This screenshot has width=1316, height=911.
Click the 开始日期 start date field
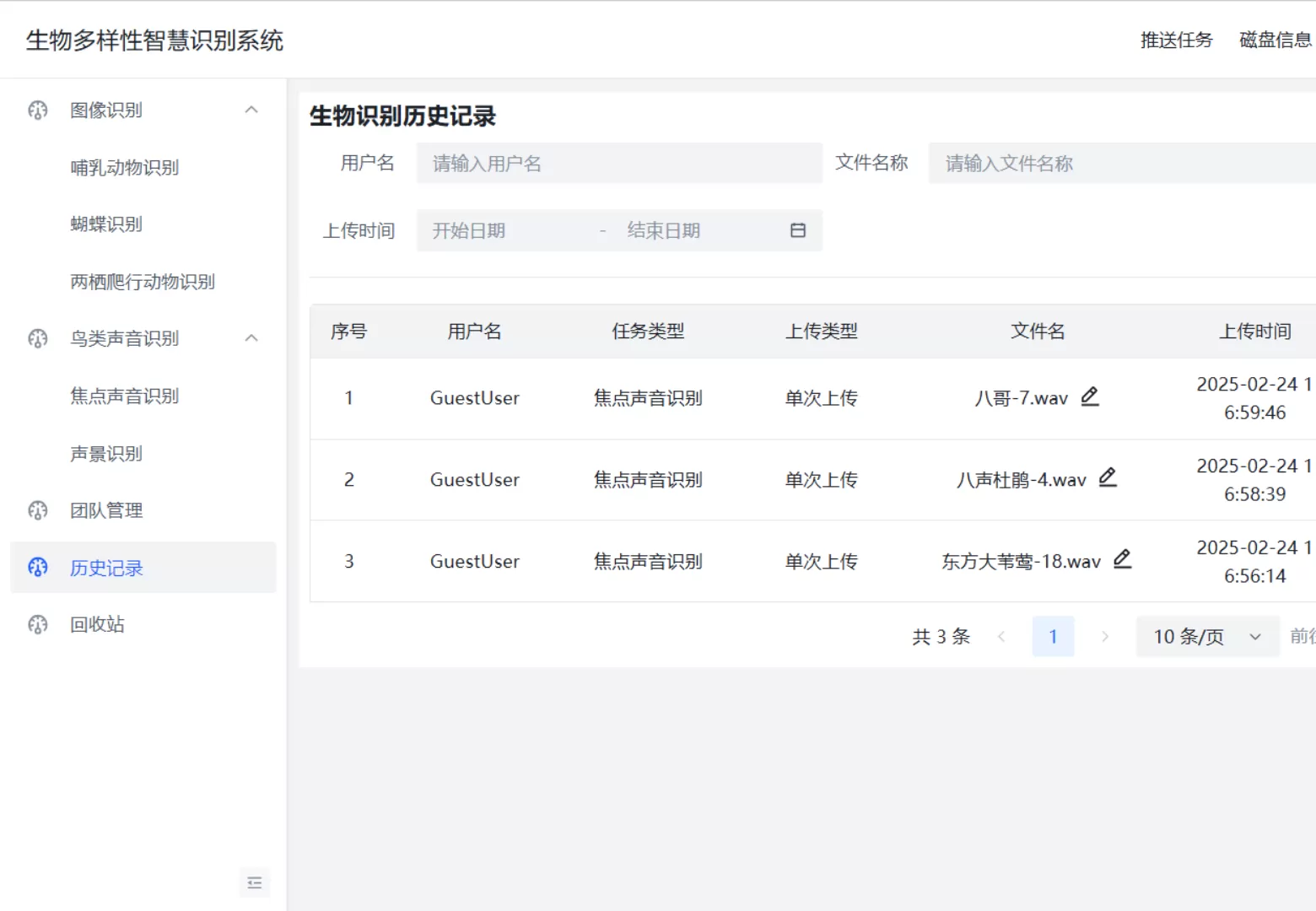506,230
